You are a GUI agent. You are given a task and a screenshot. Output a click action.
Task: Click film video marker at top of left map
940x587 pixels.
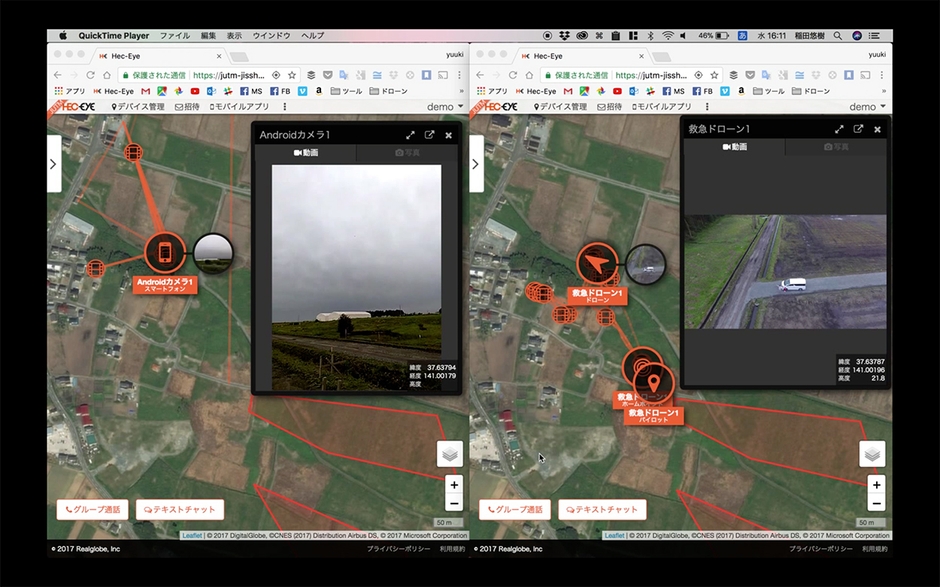point(133,153)
